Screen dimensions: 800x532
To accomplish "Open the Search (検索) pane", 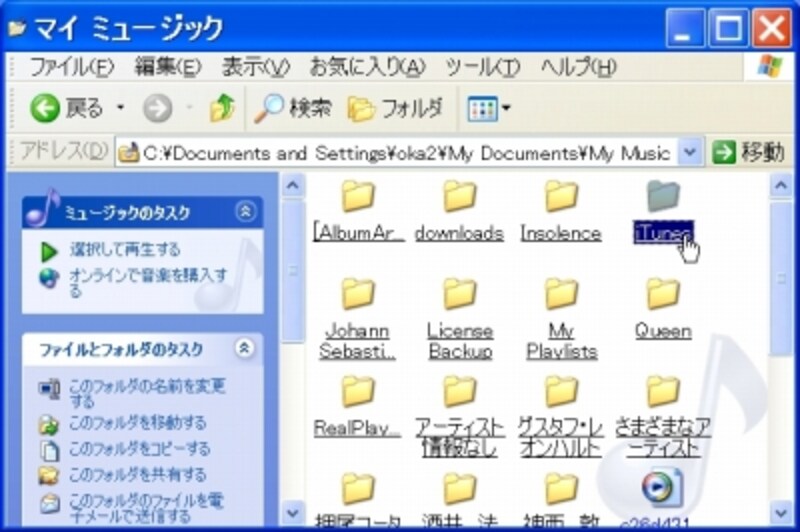I will click(x=292, y=108).
